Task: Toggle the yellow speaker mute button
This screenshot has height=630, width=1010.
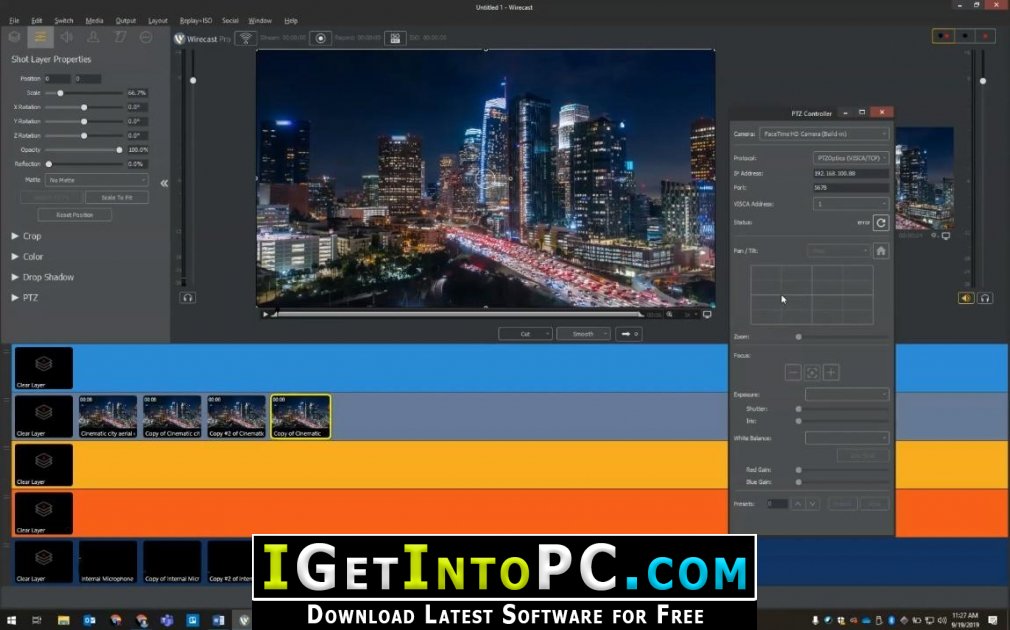Action: pyautogui.click(x=966, y=298)
